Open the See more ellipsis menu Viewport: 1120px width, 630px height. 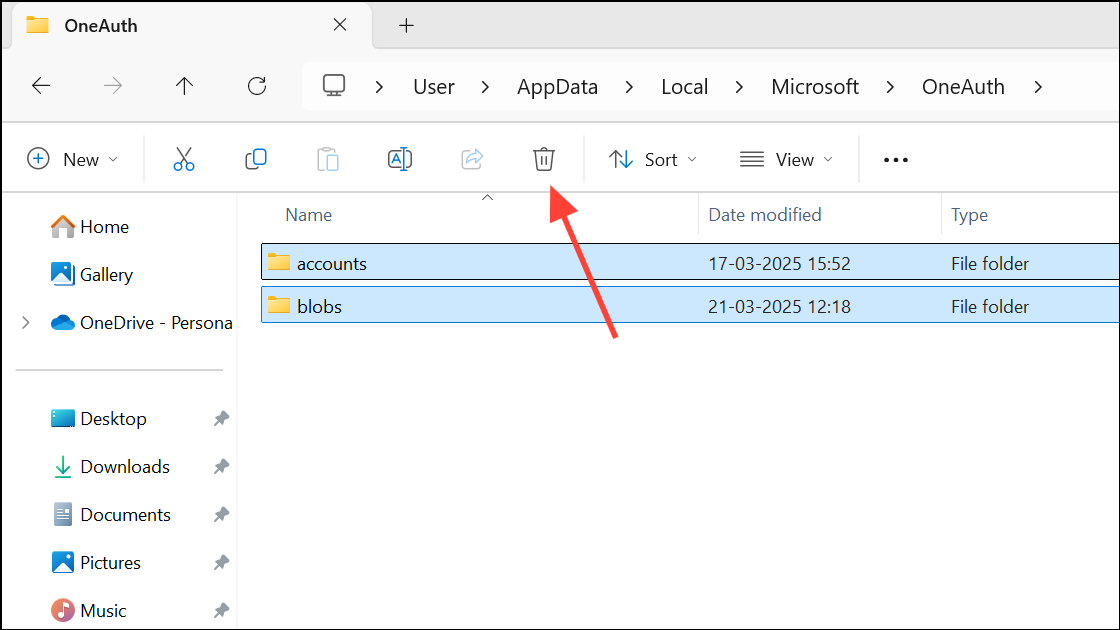tap(896, 159)
